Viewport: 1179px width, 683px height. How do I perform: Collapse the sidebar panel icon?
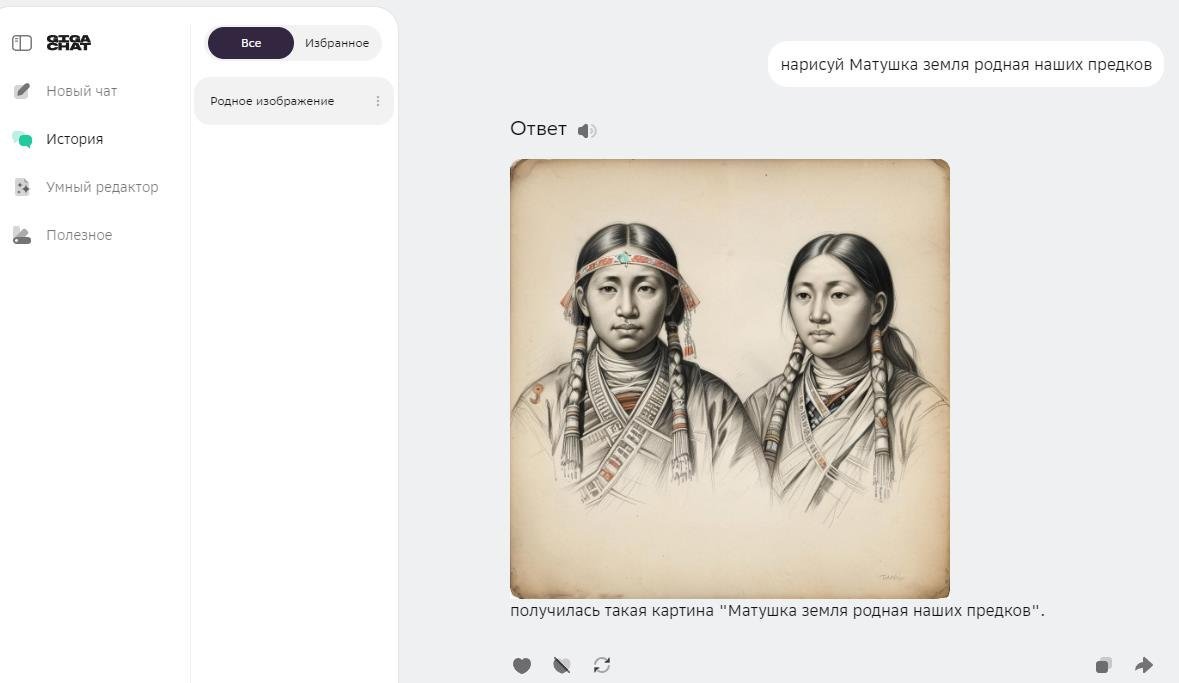(22, 43)
